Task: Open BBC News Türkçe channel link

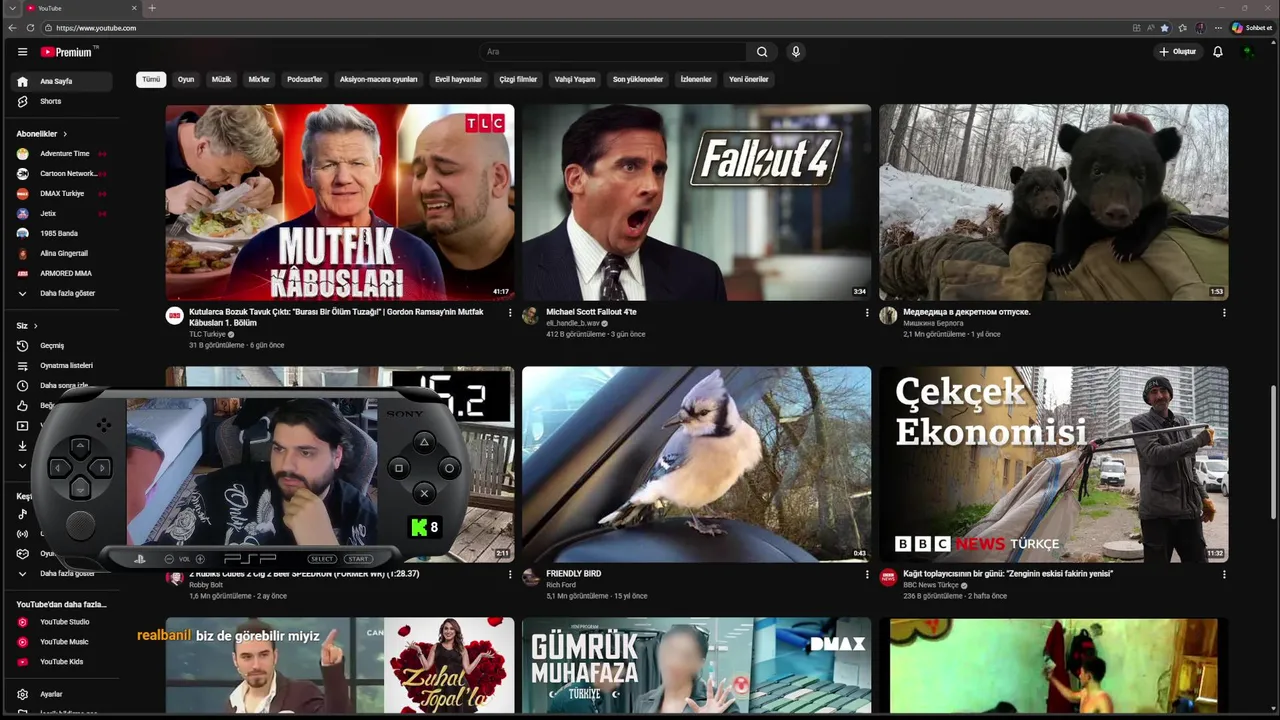Action: 931,585
